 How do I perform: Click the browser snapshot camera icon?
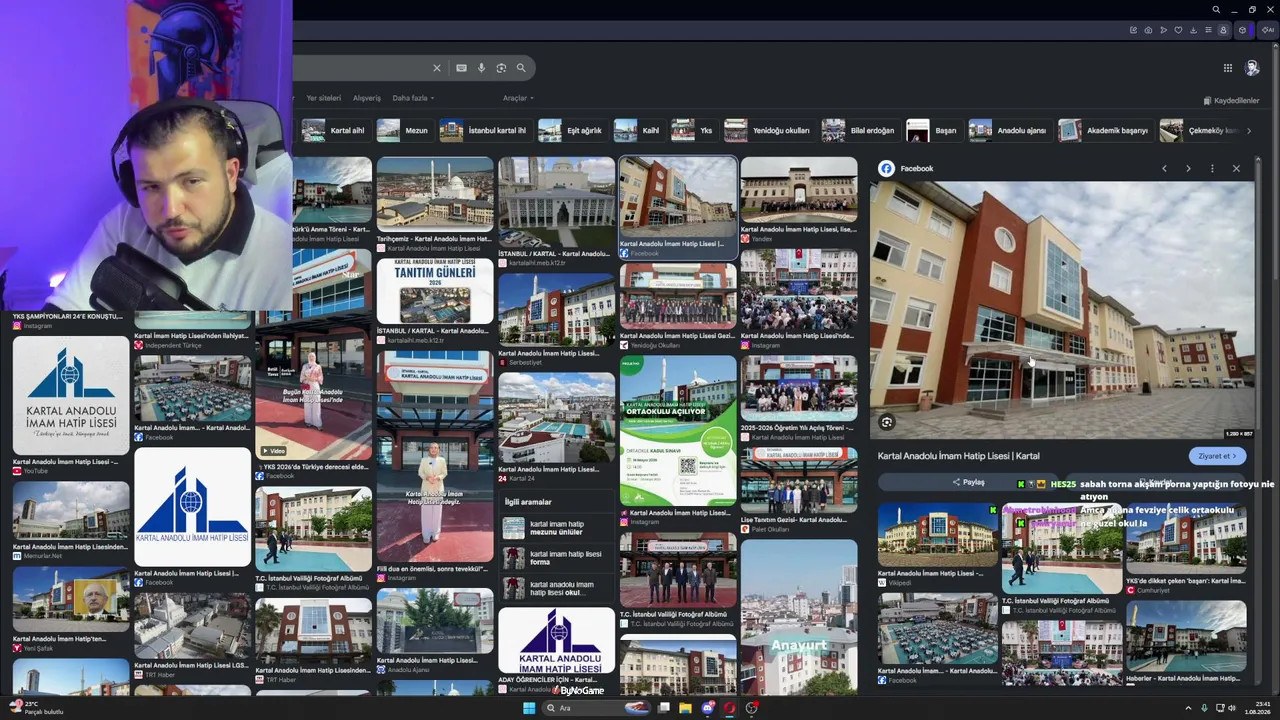coord(1148,30)
